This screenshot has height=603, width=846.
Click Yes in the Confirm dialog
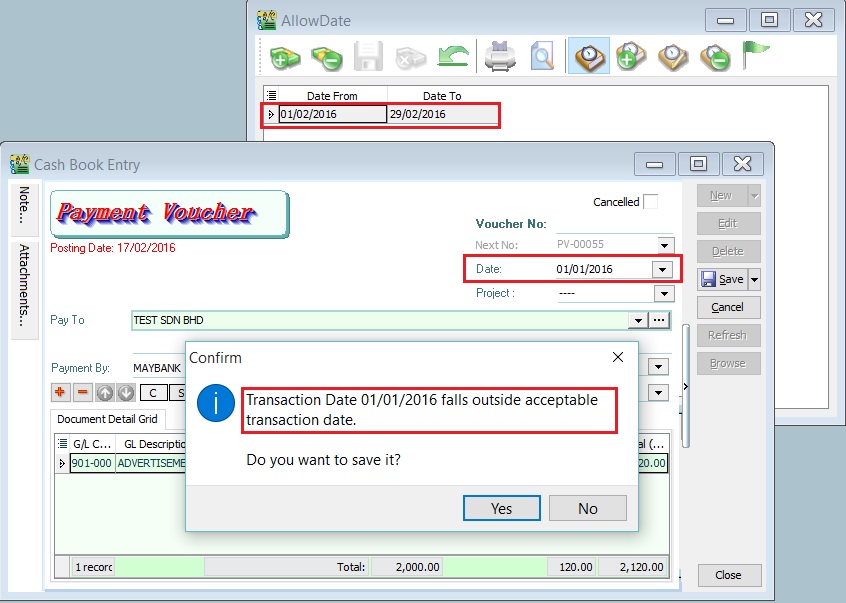point(502,508)
